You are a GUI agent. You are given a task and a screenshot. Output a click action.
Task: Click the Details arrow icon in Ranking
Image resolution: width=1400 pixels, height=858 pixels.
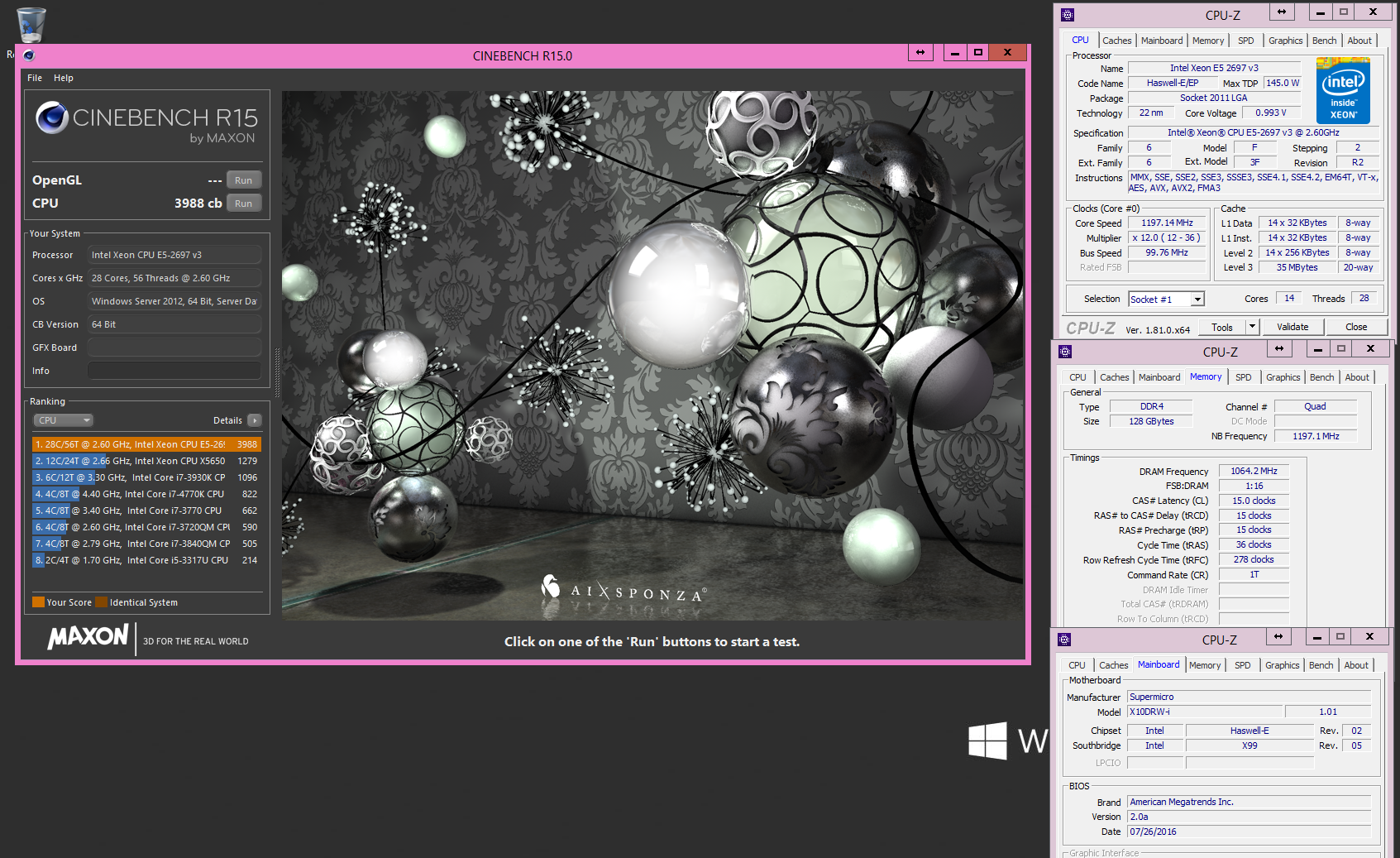255,420
